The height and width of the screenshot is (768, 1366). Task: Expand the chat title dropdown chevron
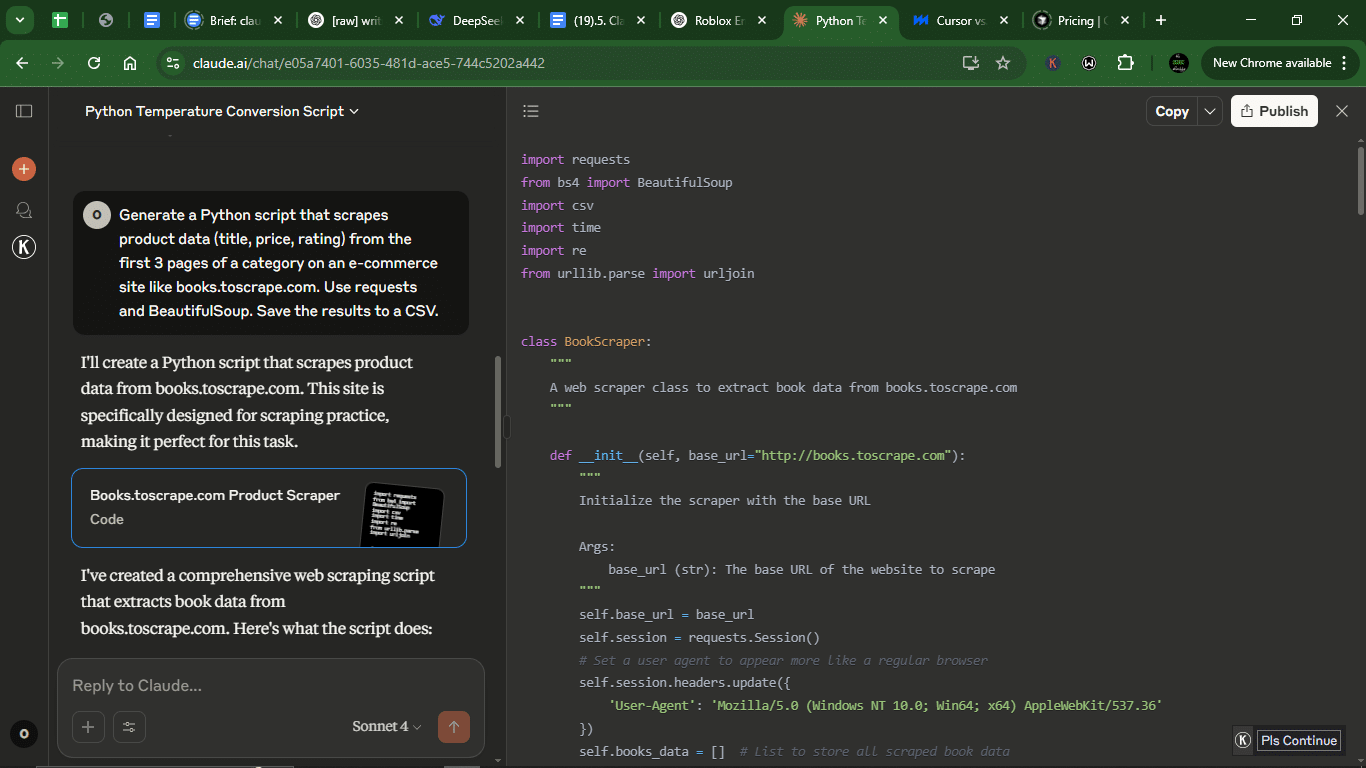(354, 112)
